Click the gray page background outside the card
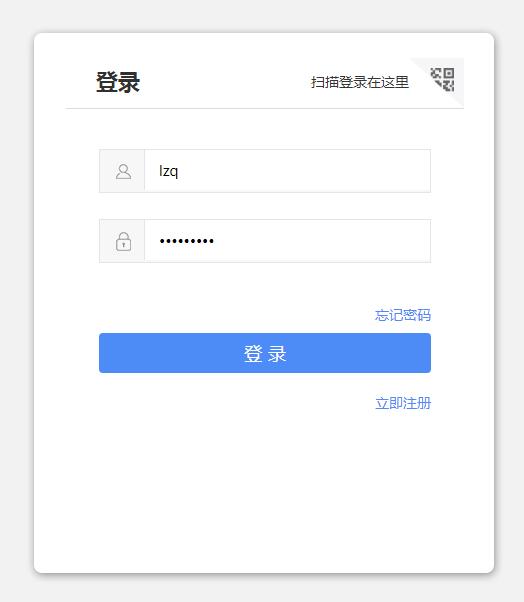 tap(15, 299)
